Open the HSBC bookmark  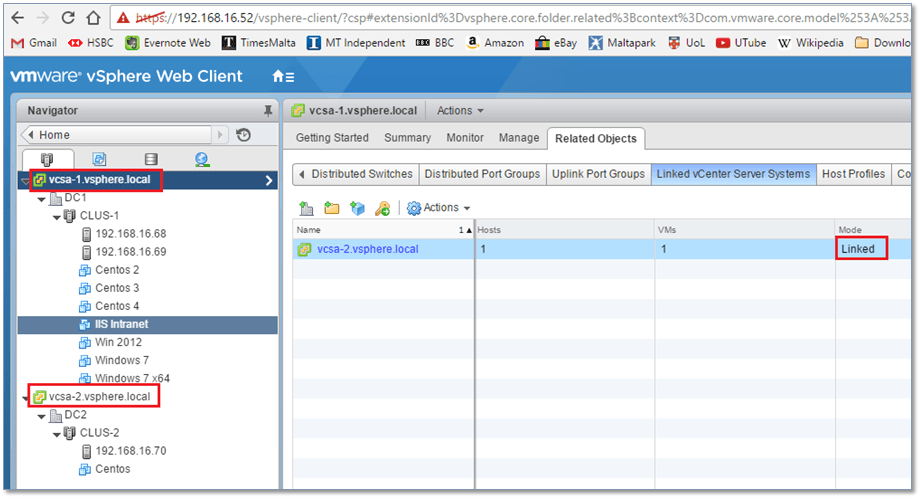tap(91, 43)
